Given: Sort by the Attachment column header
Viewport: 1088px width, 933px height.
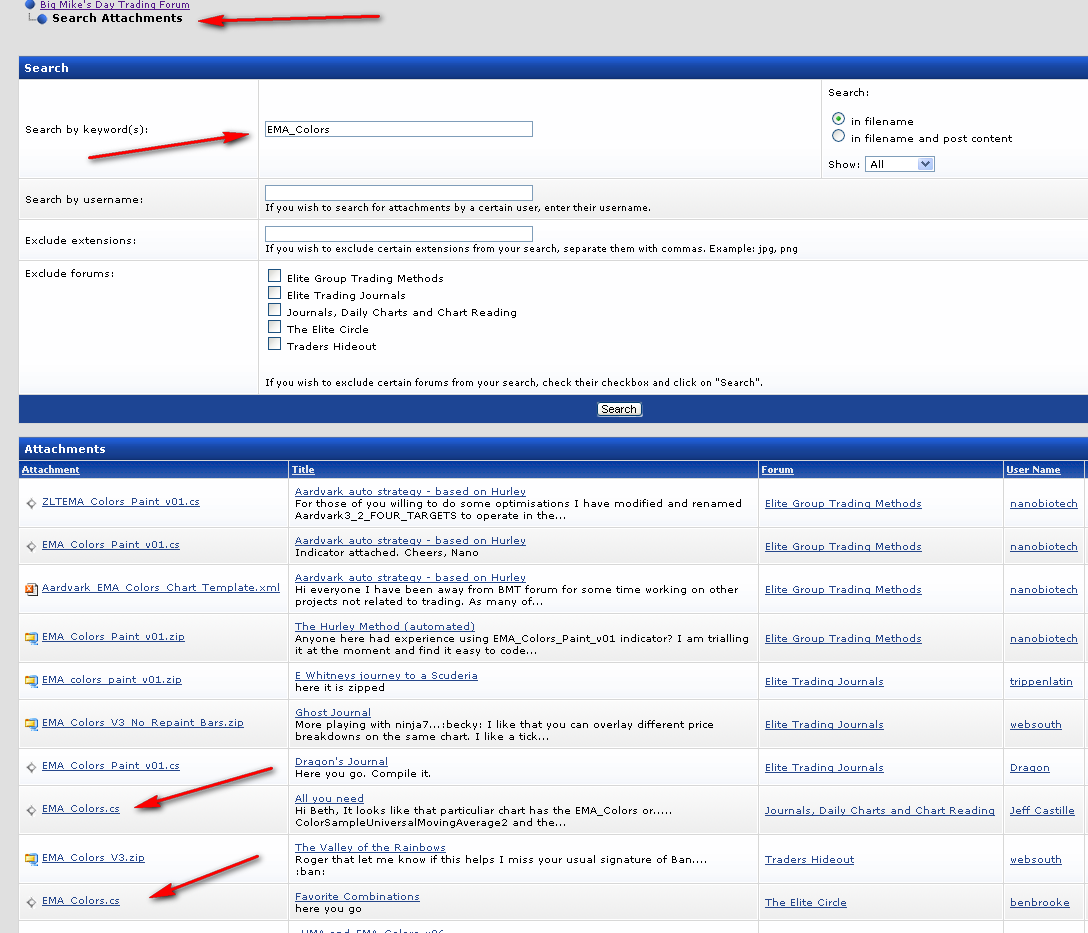Looking at the screenshot, I should pos(51,470).
